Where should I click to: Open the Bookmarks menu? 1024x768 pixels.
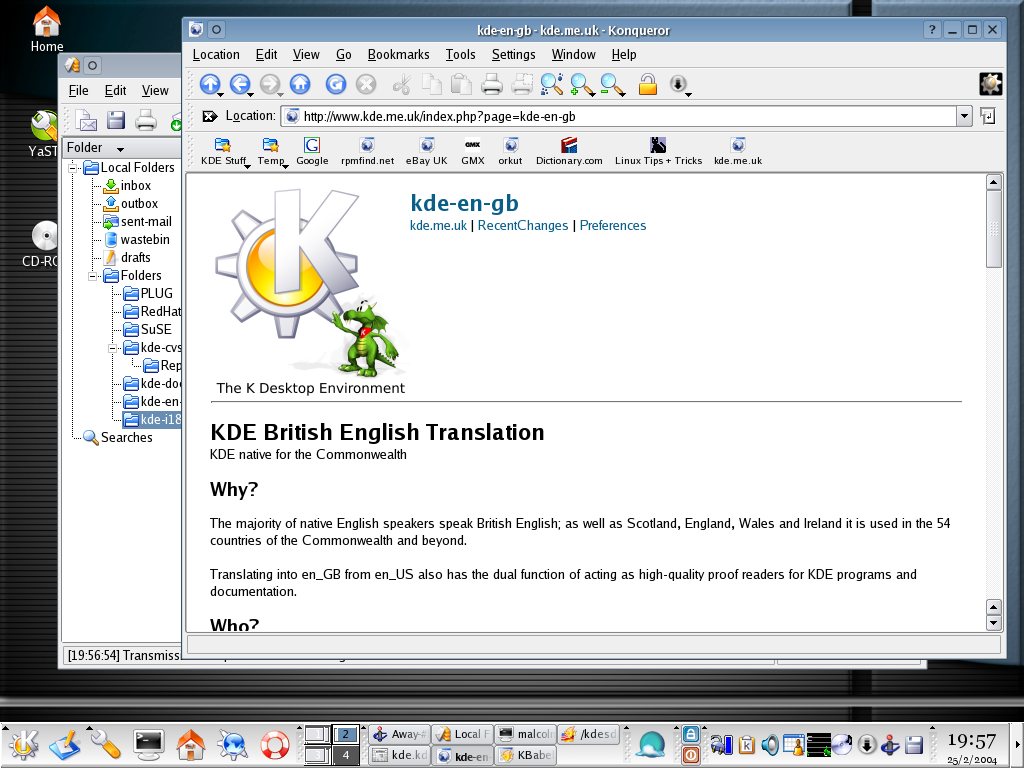(398, 54)
